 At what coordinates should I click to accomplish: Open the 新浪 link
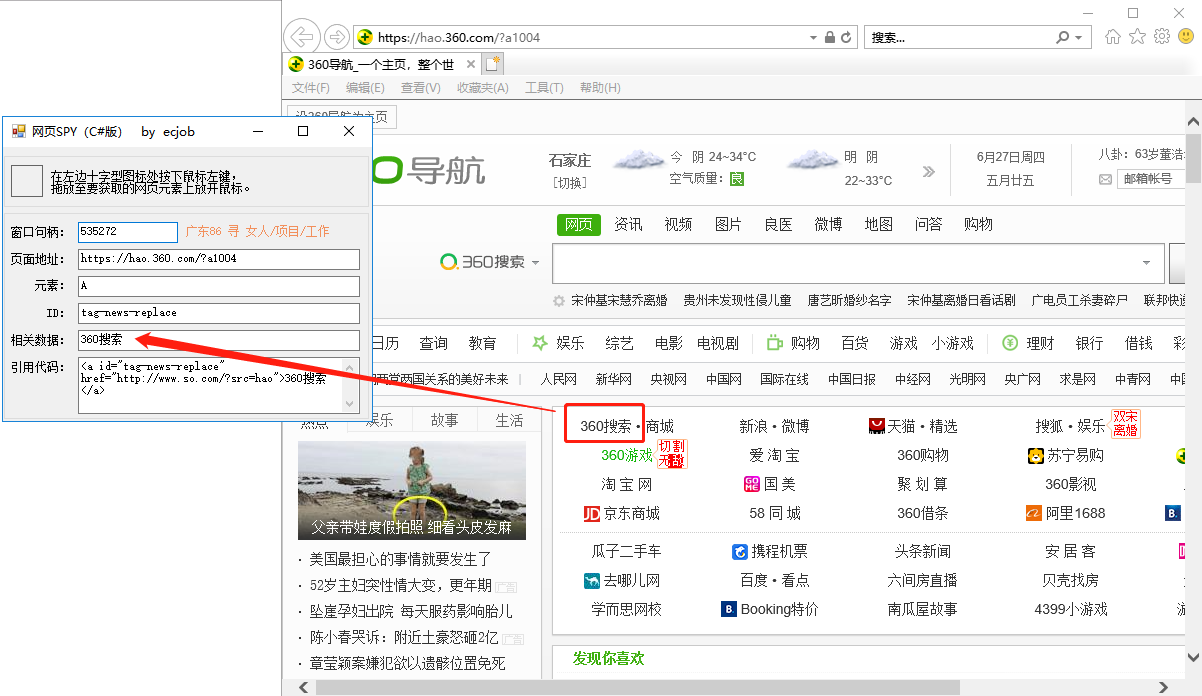[754, 427]
